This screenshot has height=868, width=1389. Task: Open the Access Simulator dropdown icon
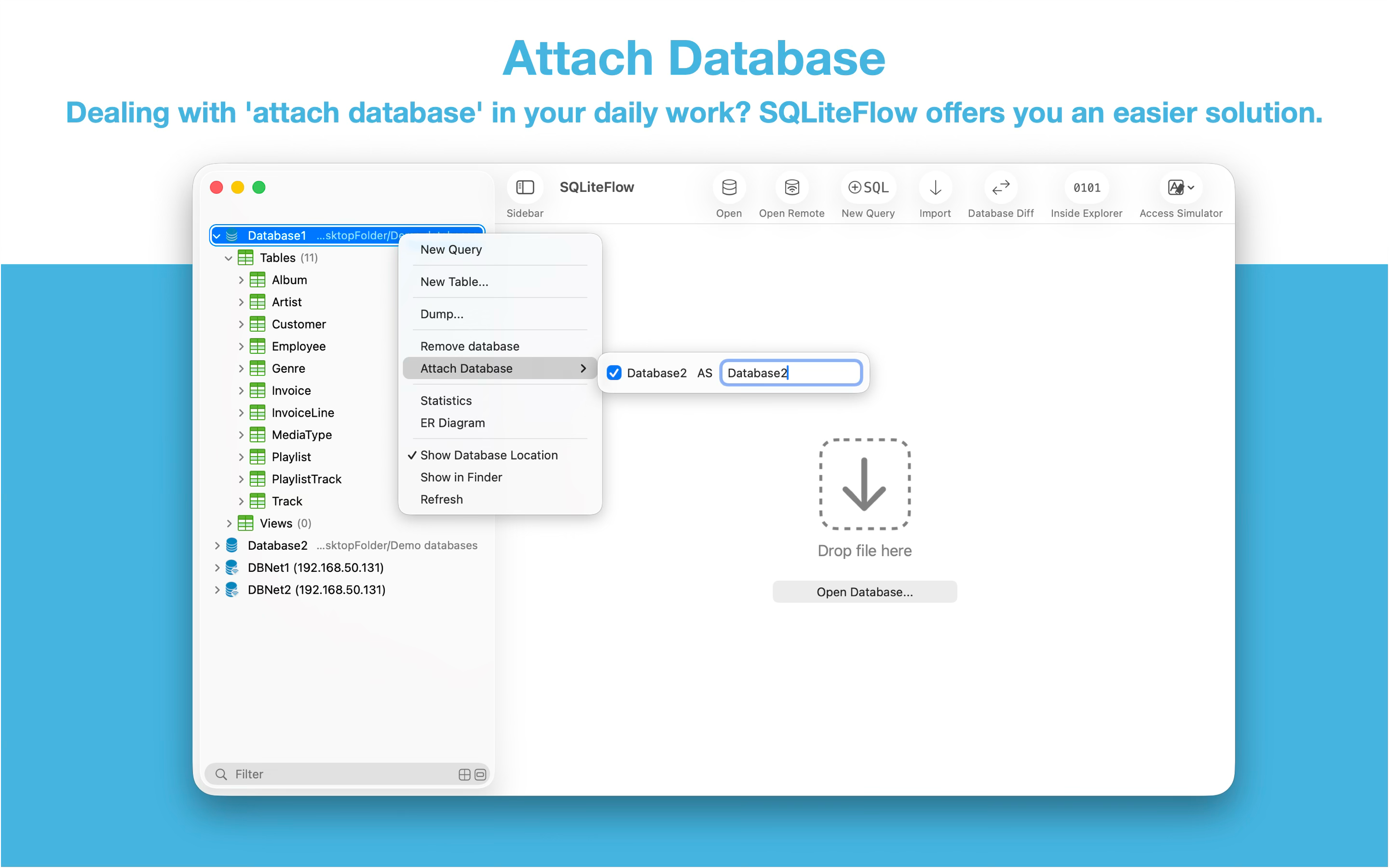tap(1180, 188)
